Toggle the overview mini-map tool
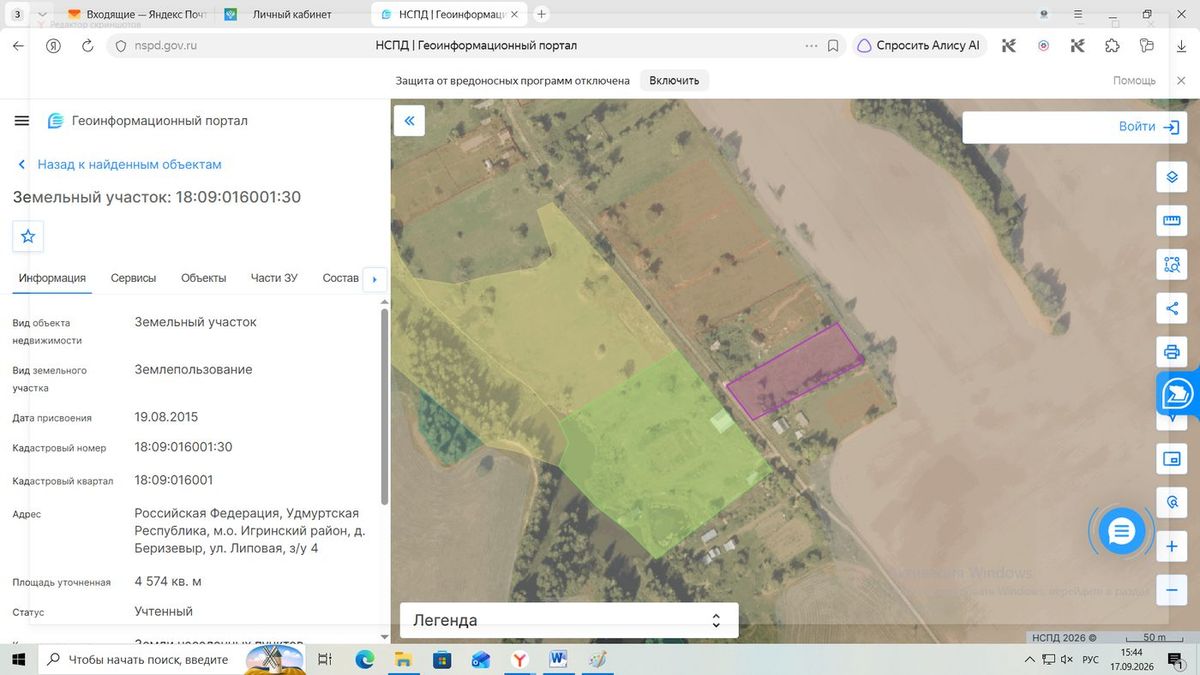This screenshot has height=675, width=1200. tap(1171, 459)
